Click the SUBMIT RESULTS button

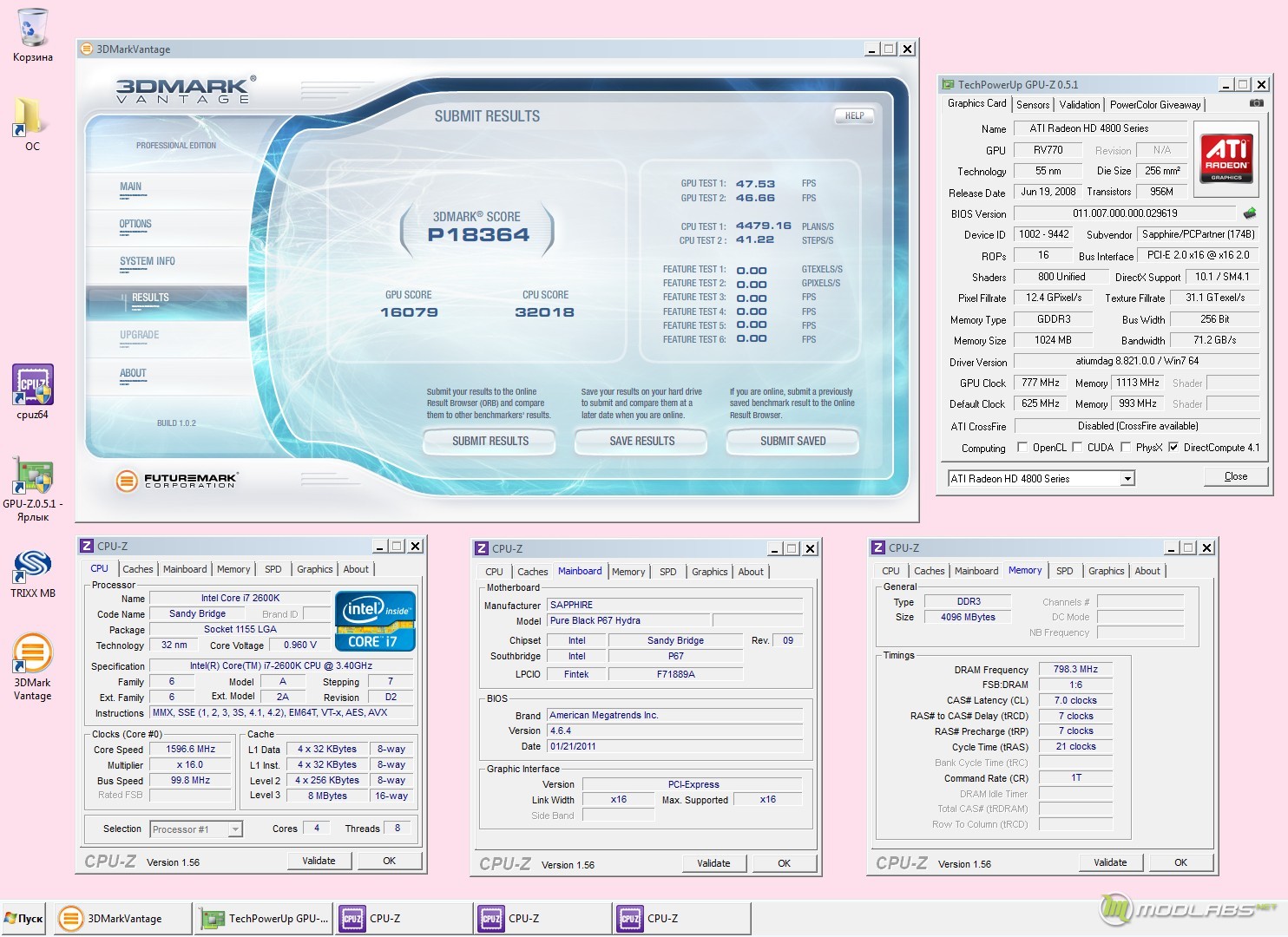coord(490,442)
